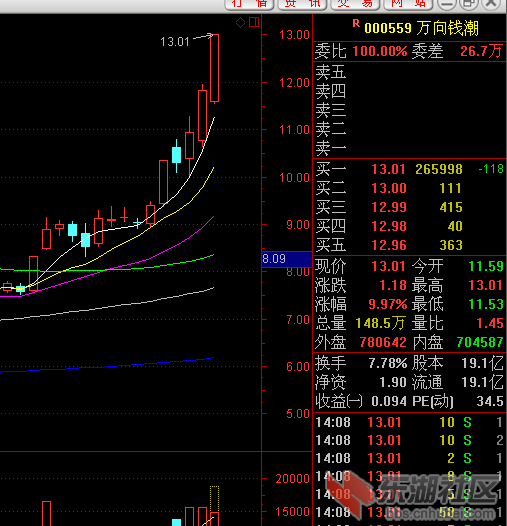The height and width of the screenshot is (526, 507).
Task: Click the restore window button
Action: 468,3
